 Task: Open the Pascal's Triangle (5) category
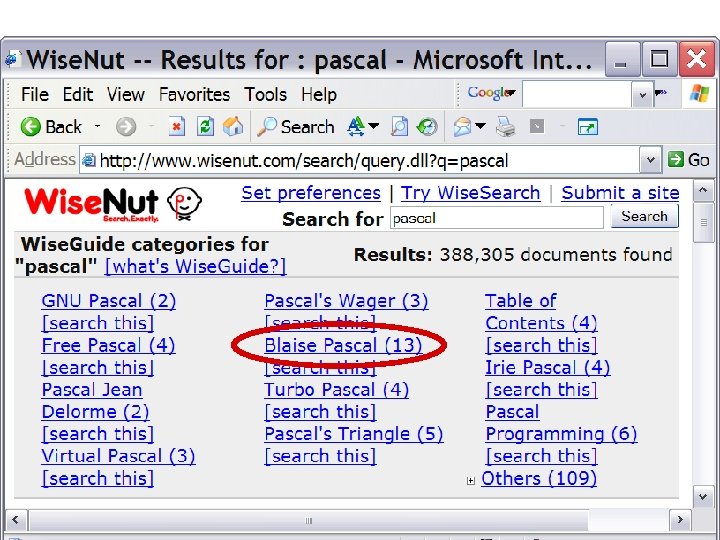pyautogui.click(x=354, y=434)
